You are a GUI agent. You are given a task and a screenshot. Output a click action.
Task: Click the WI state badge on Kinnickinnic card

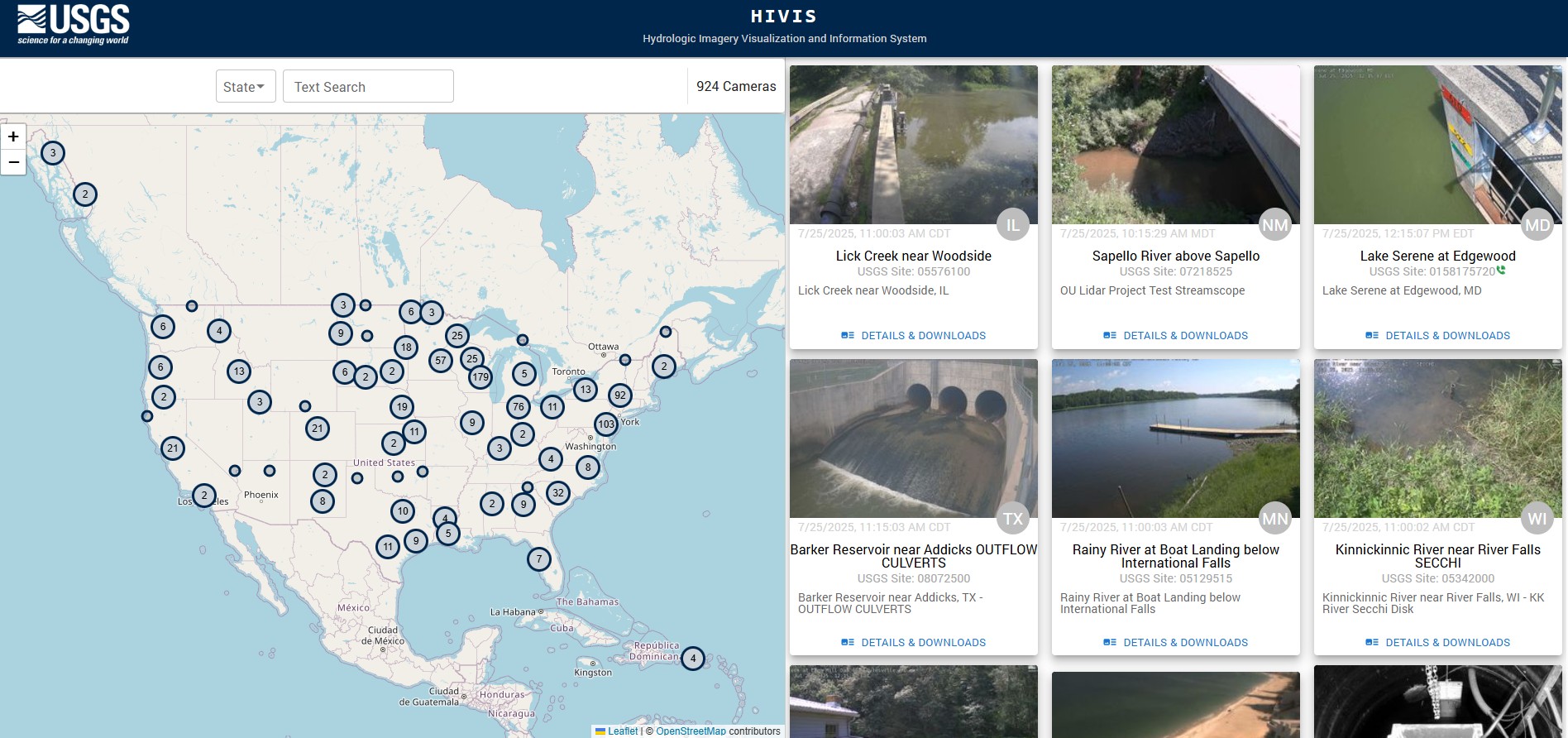[x=1537, y=519]
